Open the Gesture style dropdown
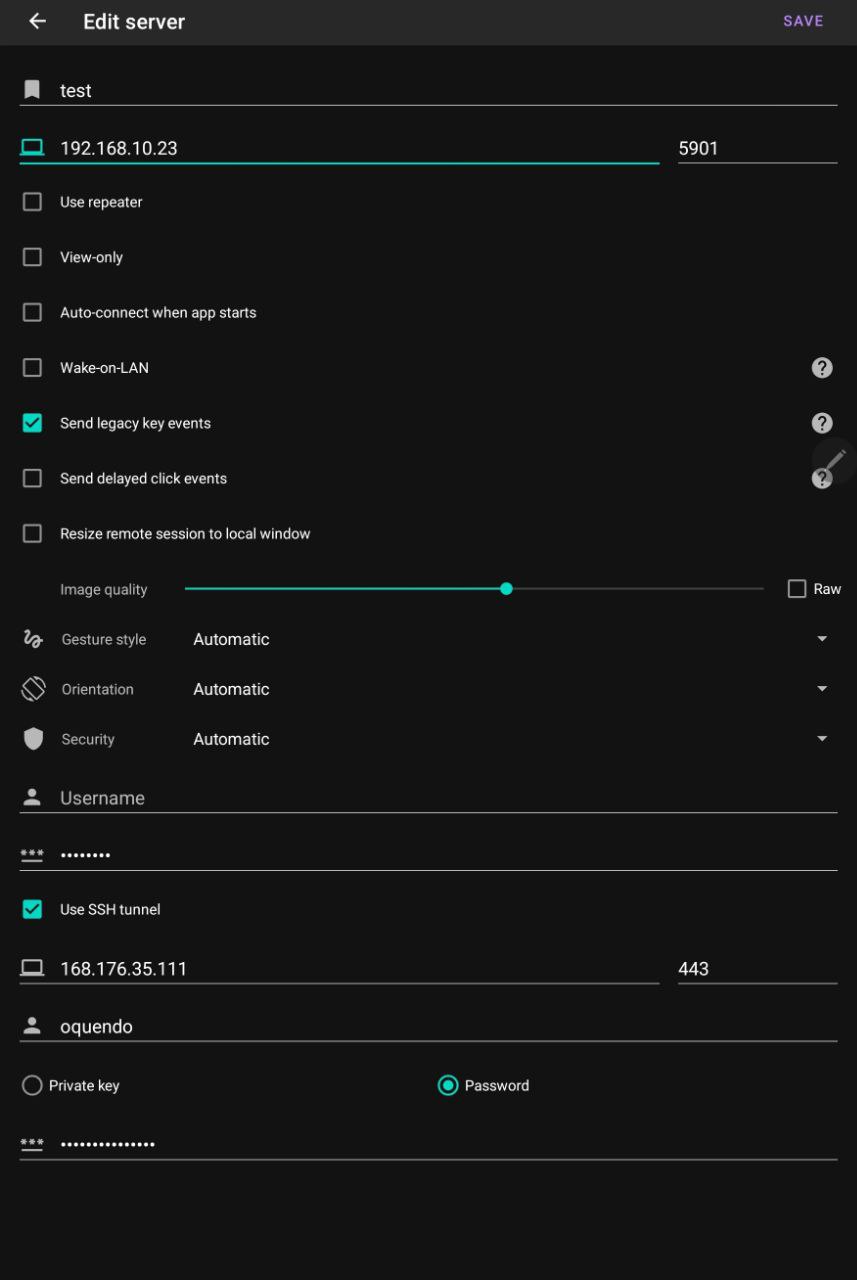Viewport: 857px width, 1280px height. (822, 639)
